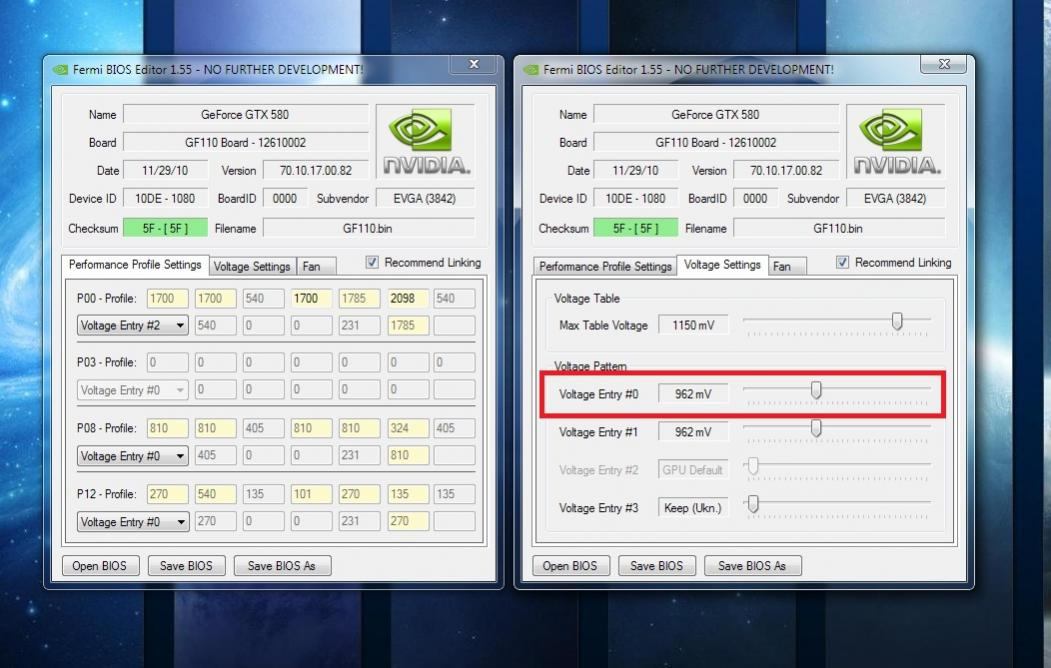Viewport: 1051px width, 668px height.
Task: Click Save BIOS As button in right window
Action: pos(753,565)
